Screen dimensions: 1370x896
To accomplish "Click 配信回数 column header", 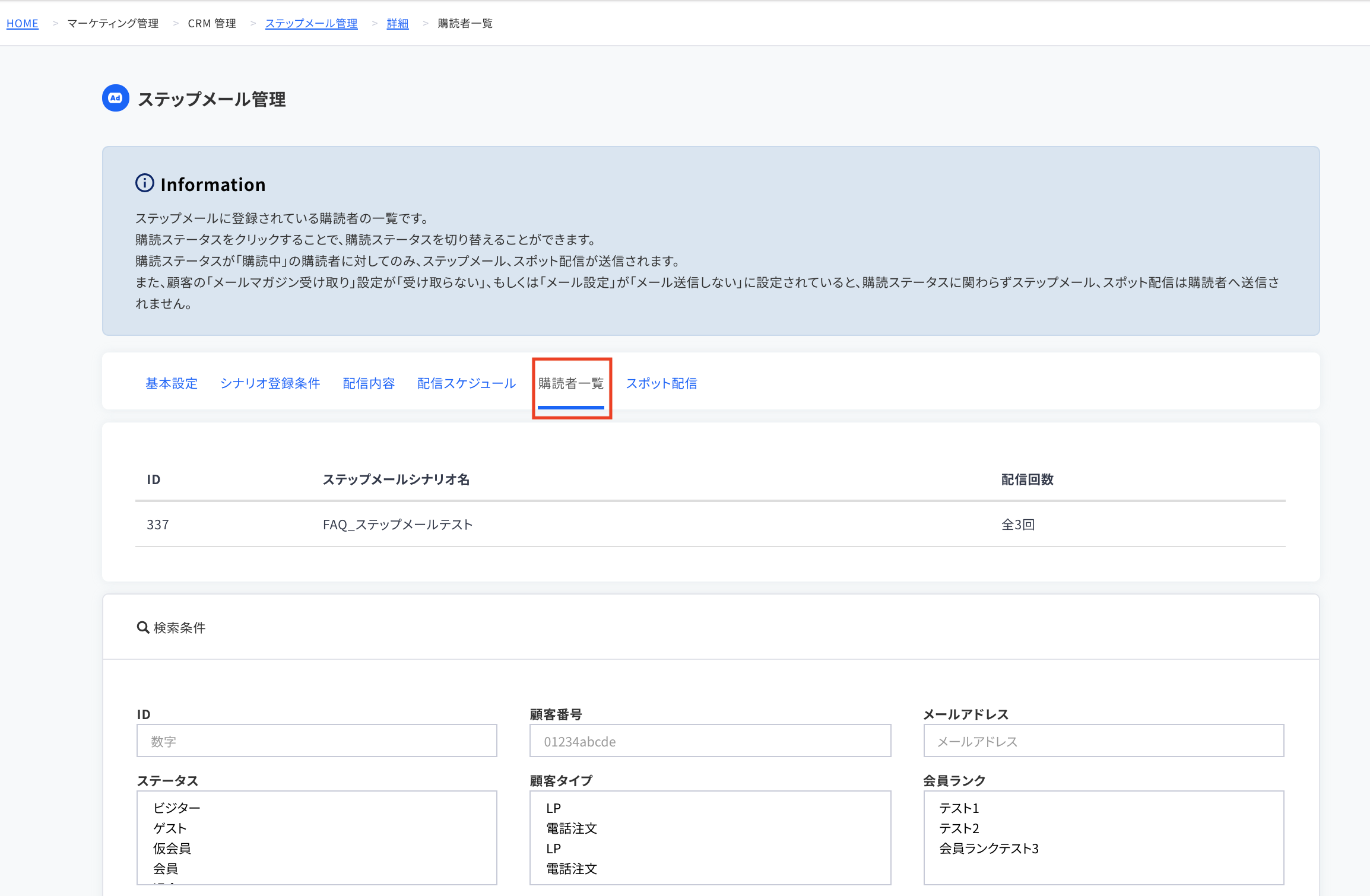I will (x=1027, y=479).
